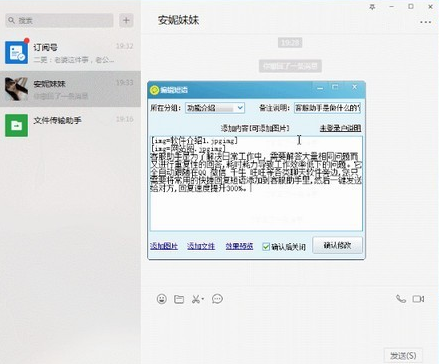Close the phrase editing dialog

354,87
